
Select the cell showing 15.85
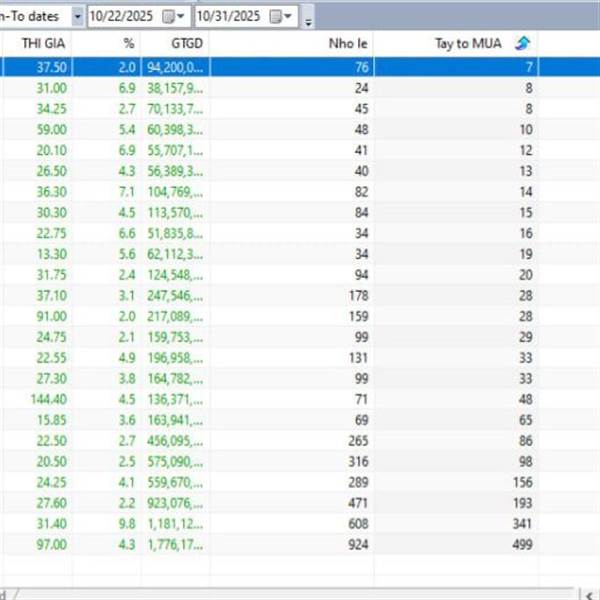pos(52,420)
